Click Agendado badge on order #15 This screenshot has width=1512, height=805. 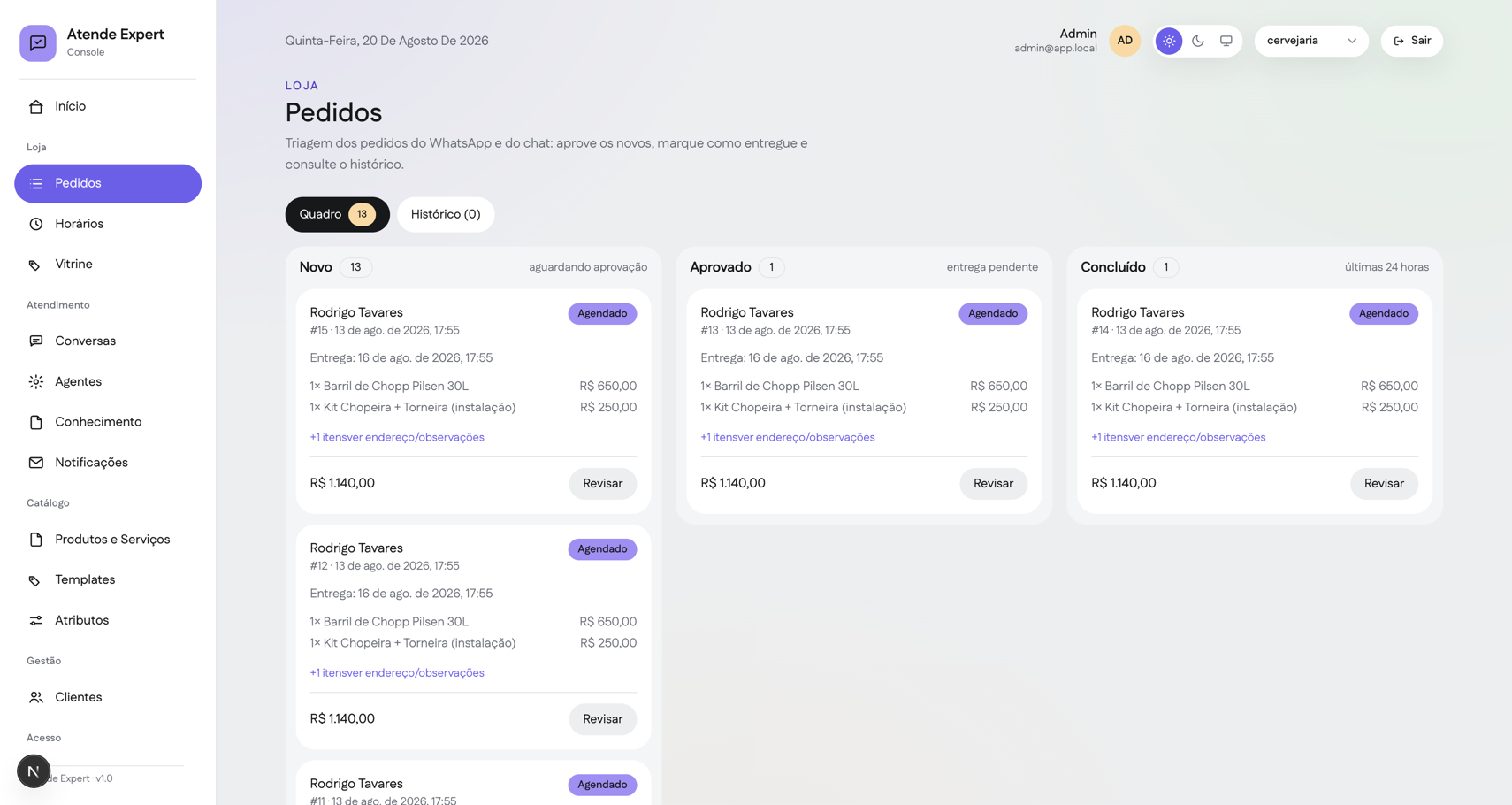pos(602,313)
